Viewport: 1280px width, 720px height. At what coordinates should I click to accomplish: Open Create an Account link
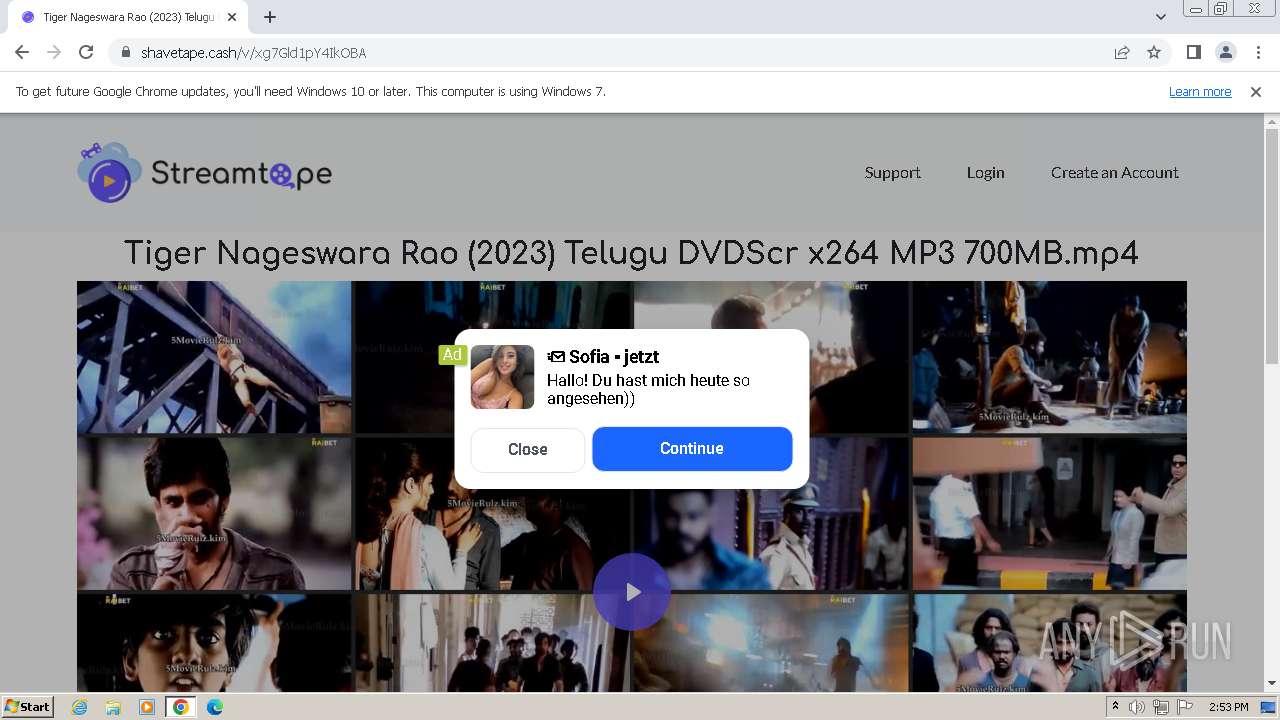tap(1114, 173)
